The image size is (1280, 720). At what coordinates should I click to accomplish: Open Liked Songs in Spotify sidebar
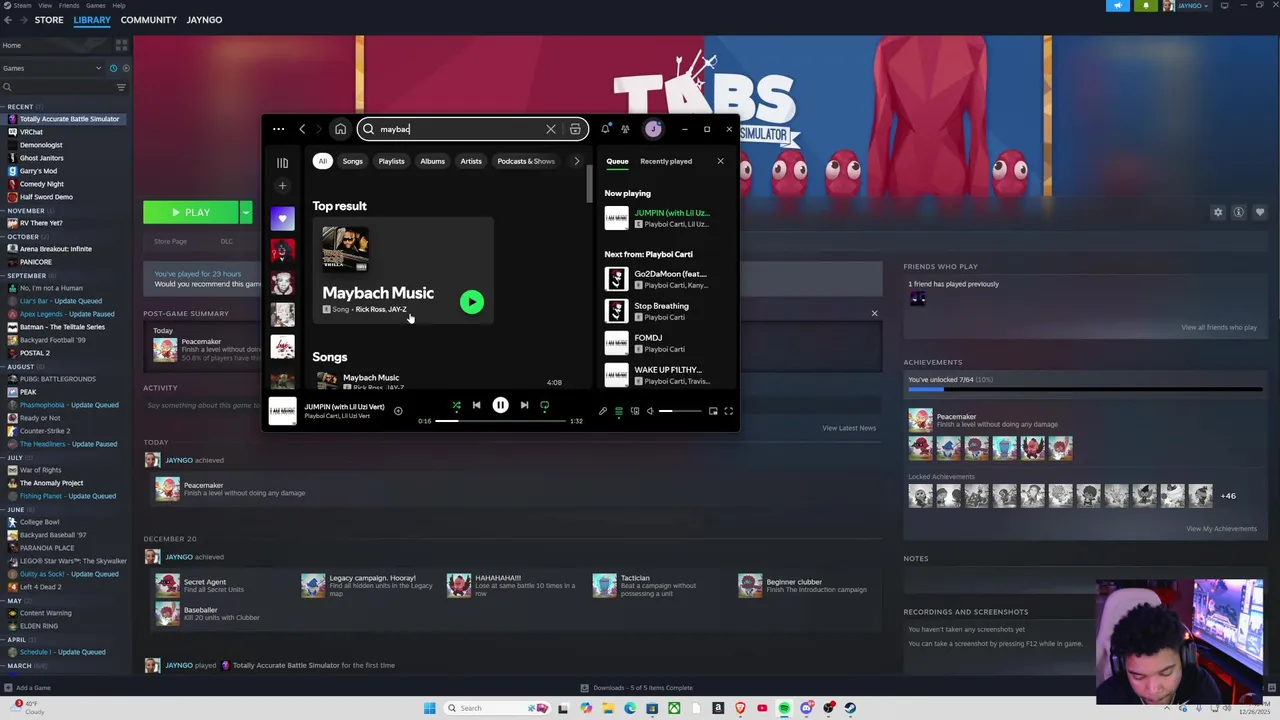coord(282,218)
